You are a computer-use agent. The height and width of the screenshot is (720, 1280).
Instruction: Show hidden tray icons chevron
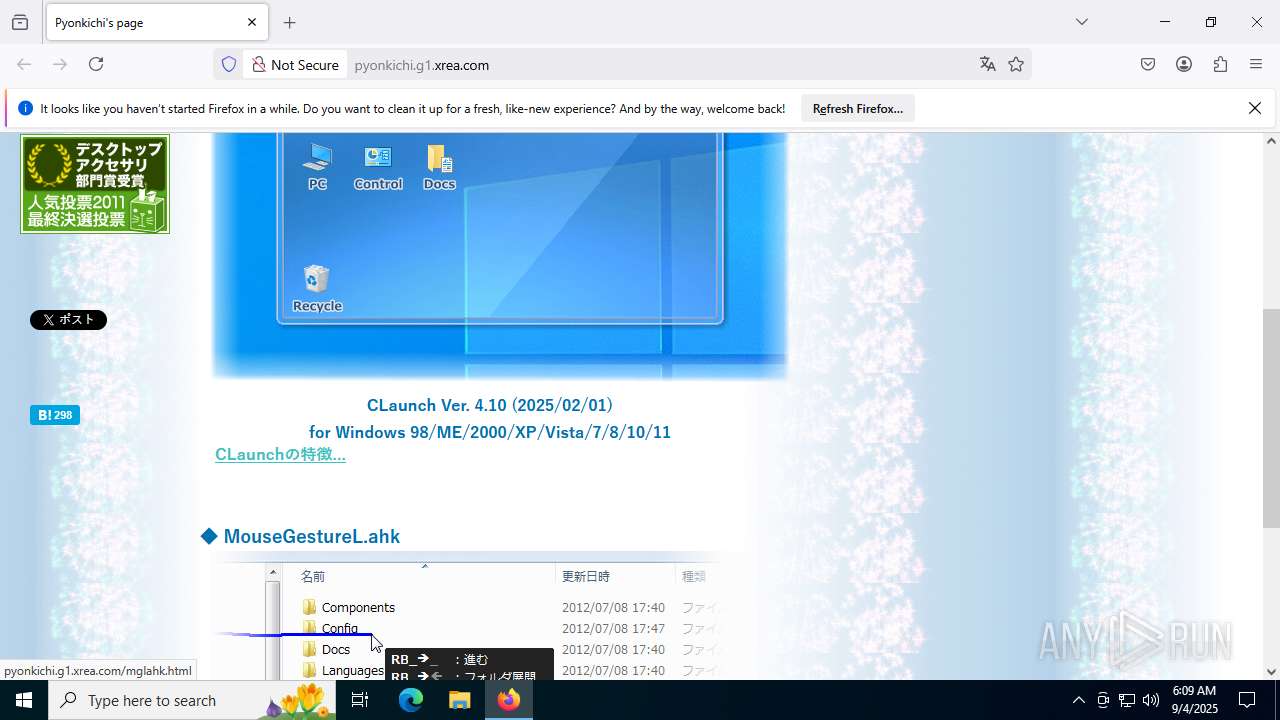(x=1078, y=700)
